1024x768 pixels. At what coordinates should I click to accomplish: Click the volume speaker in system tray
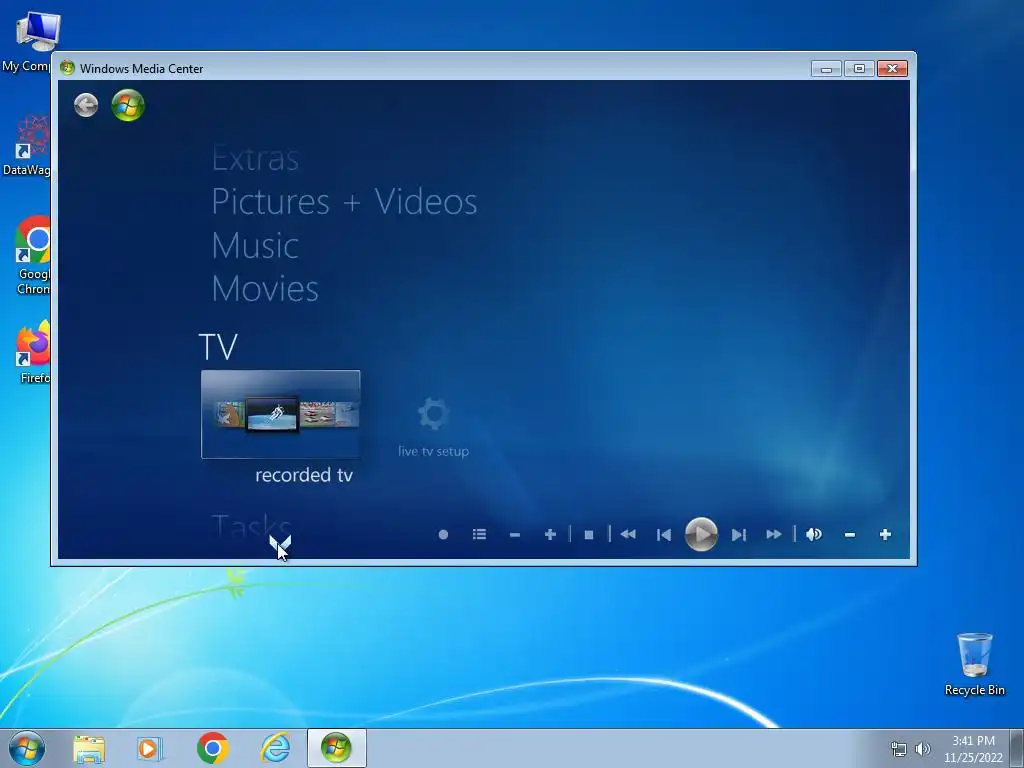point(922,749)
